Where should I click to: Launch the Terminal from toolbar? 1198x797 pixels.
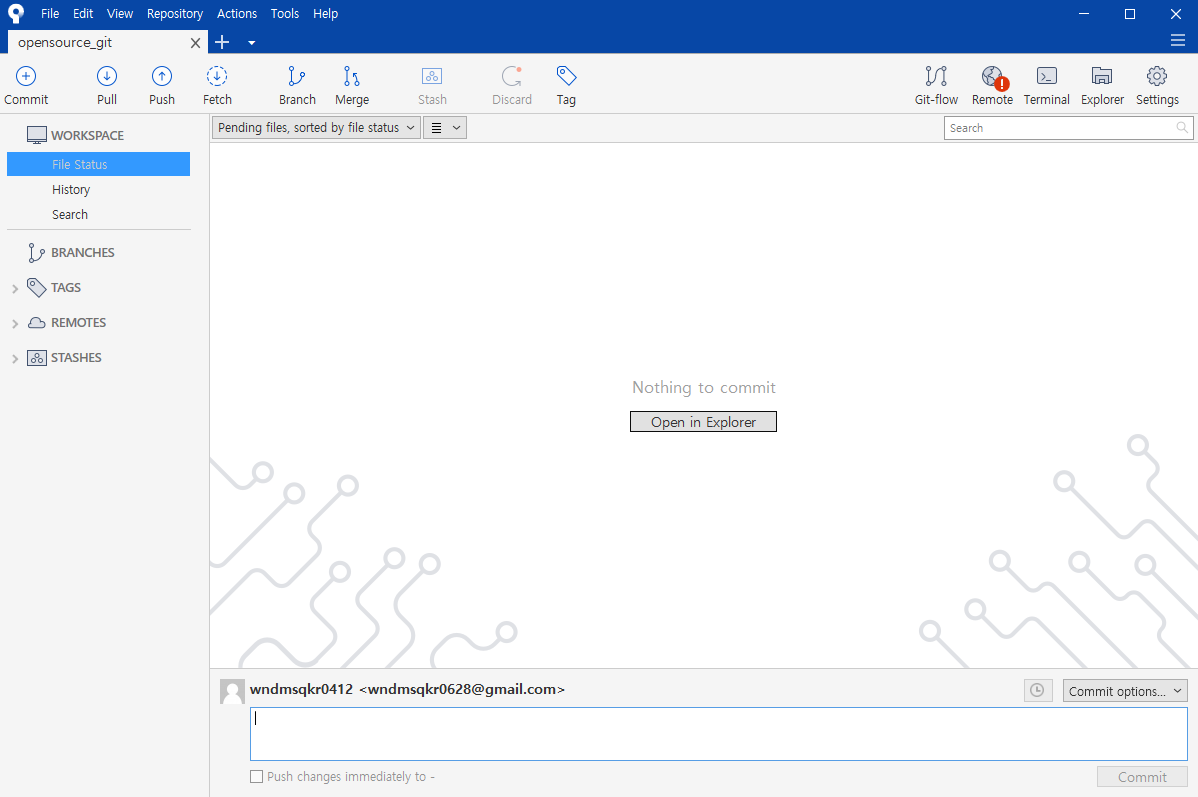tap(1047, 76)
